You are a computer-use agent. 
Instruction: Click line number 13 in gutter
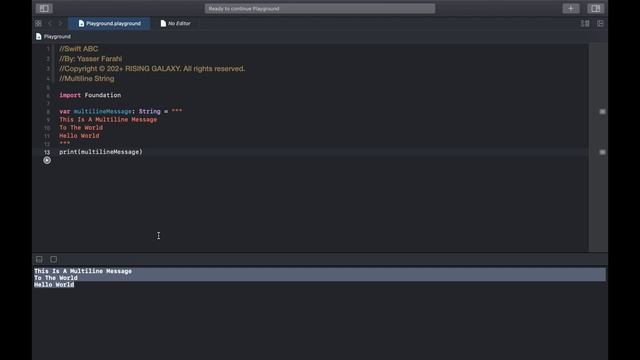(47, 152)
